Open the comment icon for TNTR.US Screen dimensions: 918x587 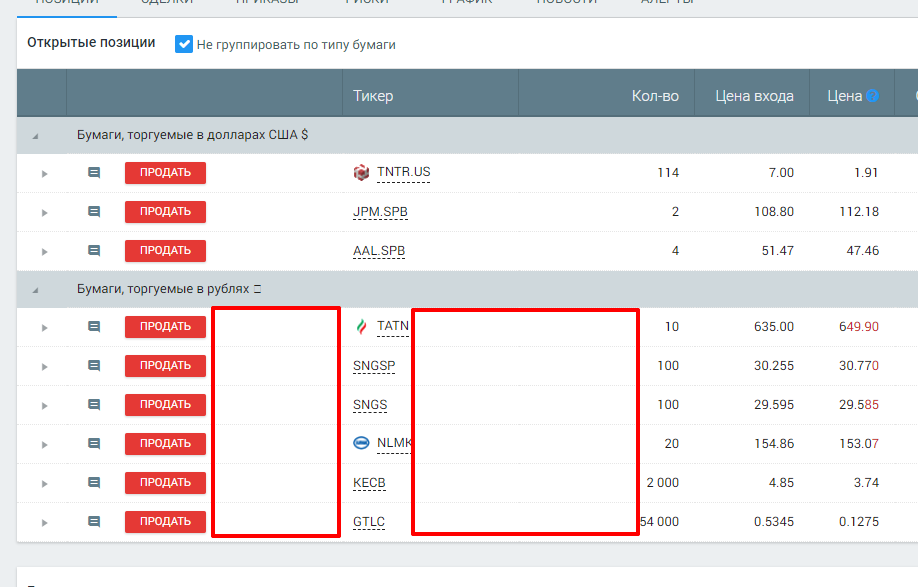click(x=94, y=173)
